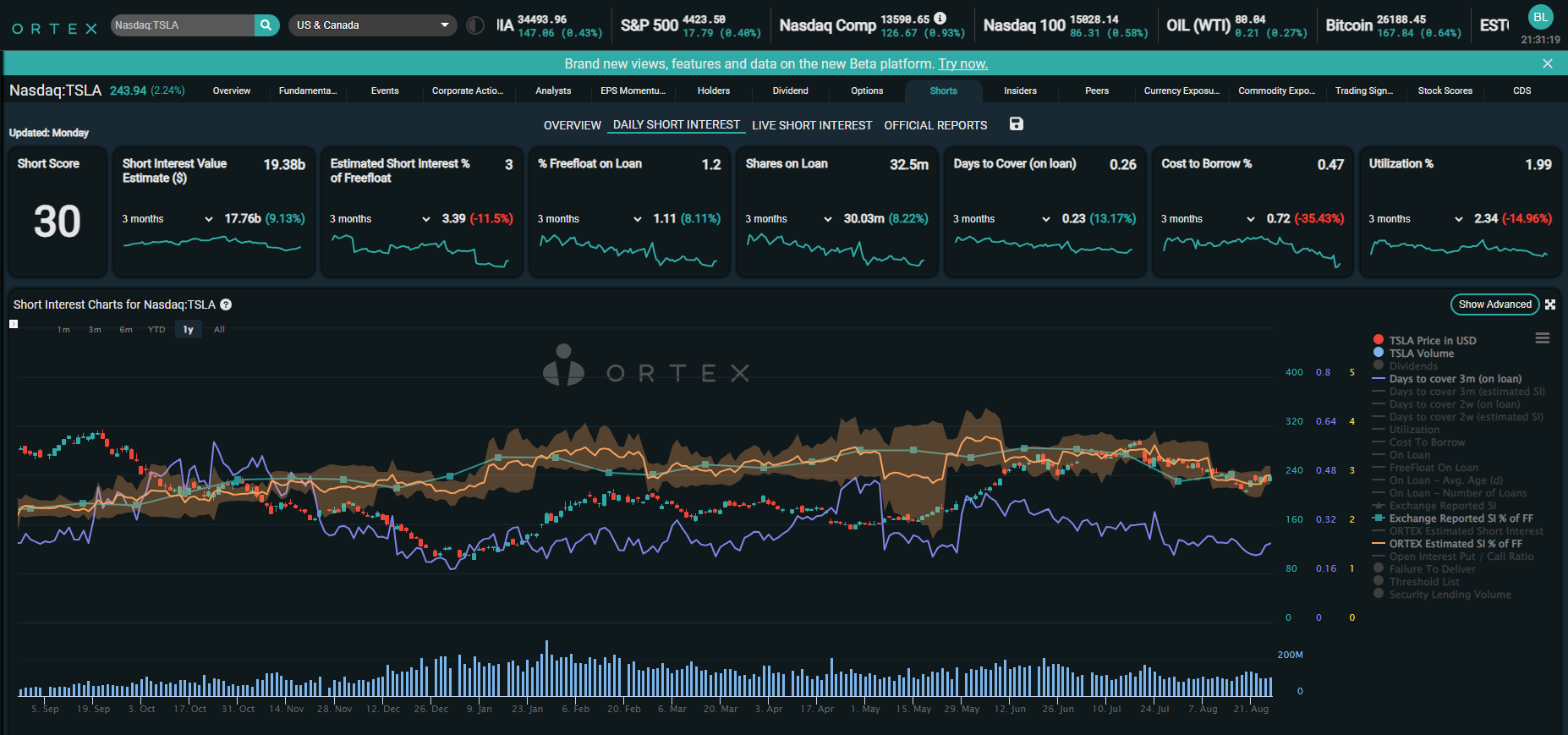Open the Fundamentals tab

308,91
